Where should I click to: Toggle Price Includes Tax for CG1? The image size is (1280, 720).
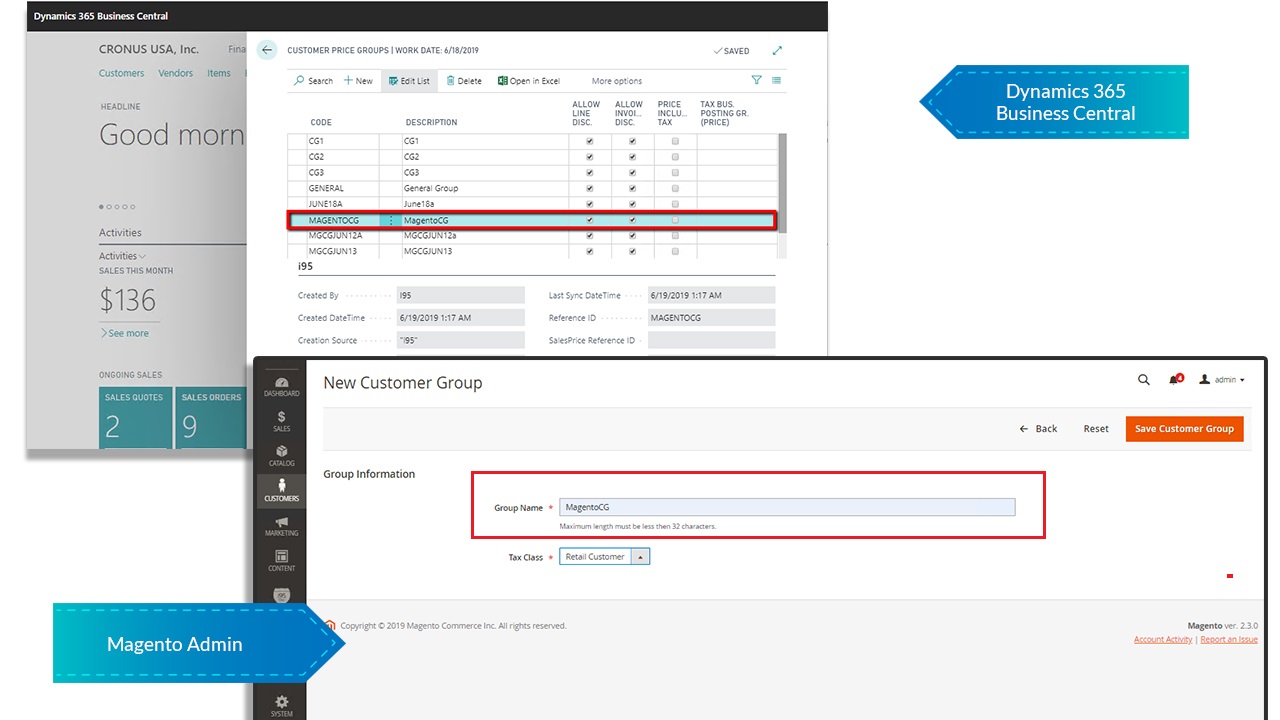click(x=675, y=141)
